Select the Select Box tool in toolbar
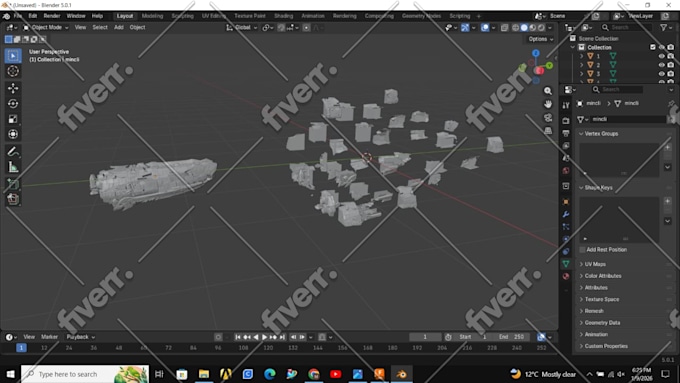Viewport: 680px width, 383px height. tap(13, 56)
